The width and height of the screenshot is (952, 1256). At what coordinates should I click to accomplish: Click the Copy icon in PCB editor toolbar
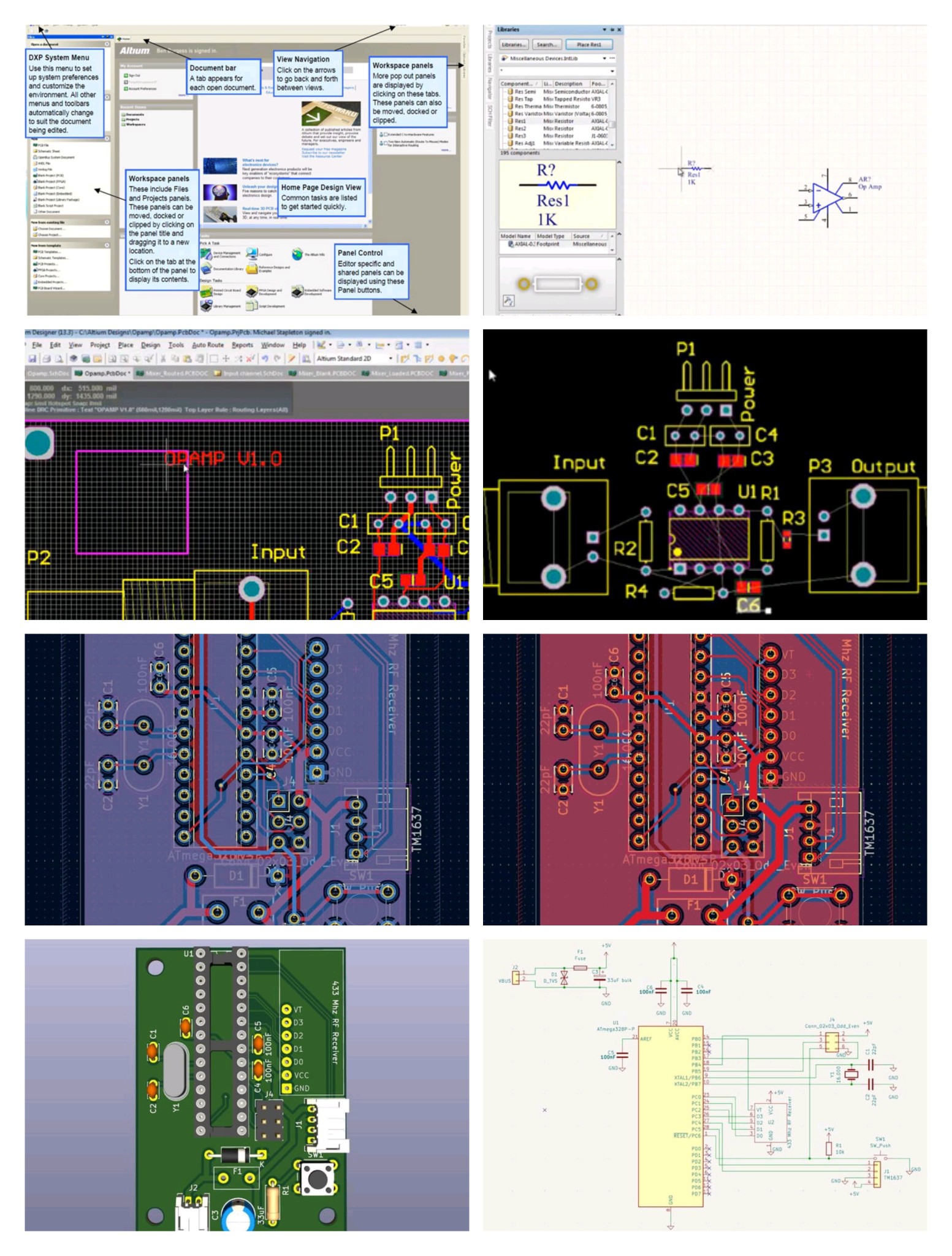tap(175, 359)
